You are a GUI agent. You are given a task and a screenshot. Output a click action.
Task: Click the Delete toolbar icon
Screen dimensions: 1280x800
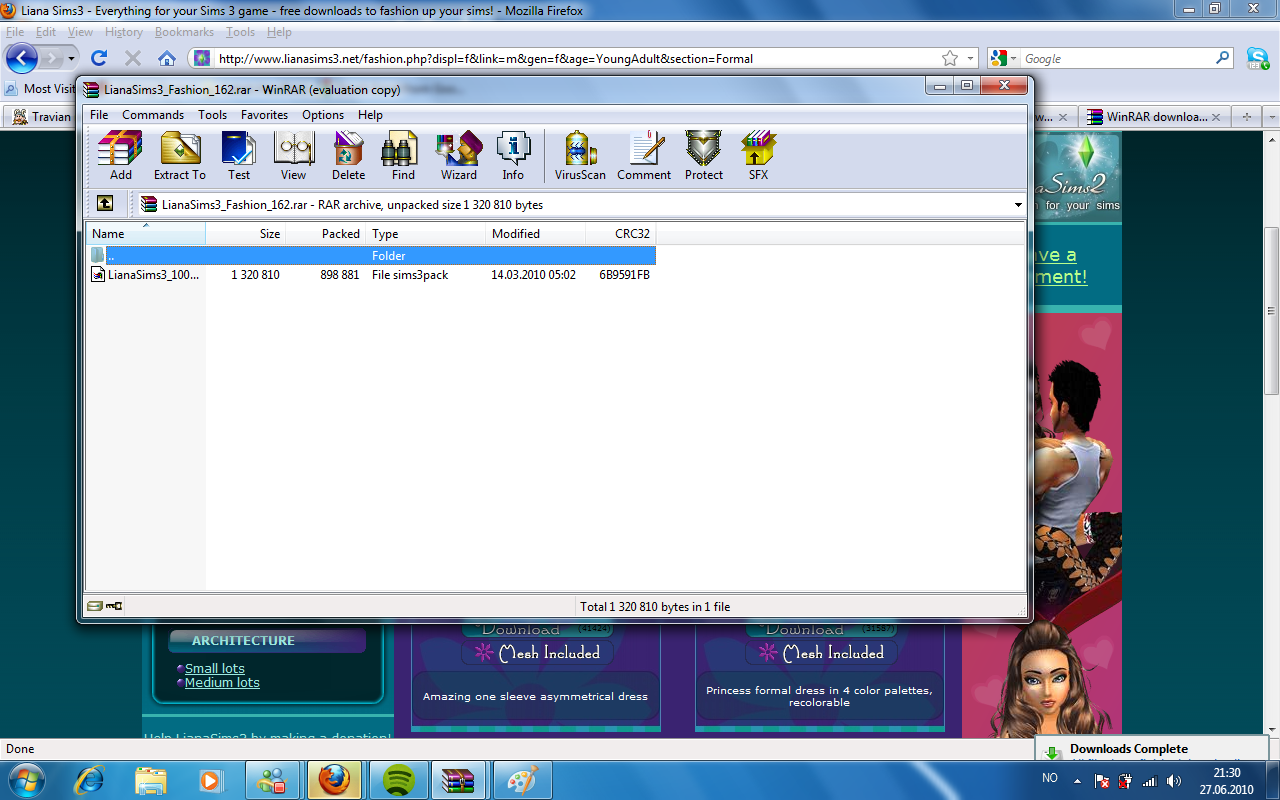[348, 156]
